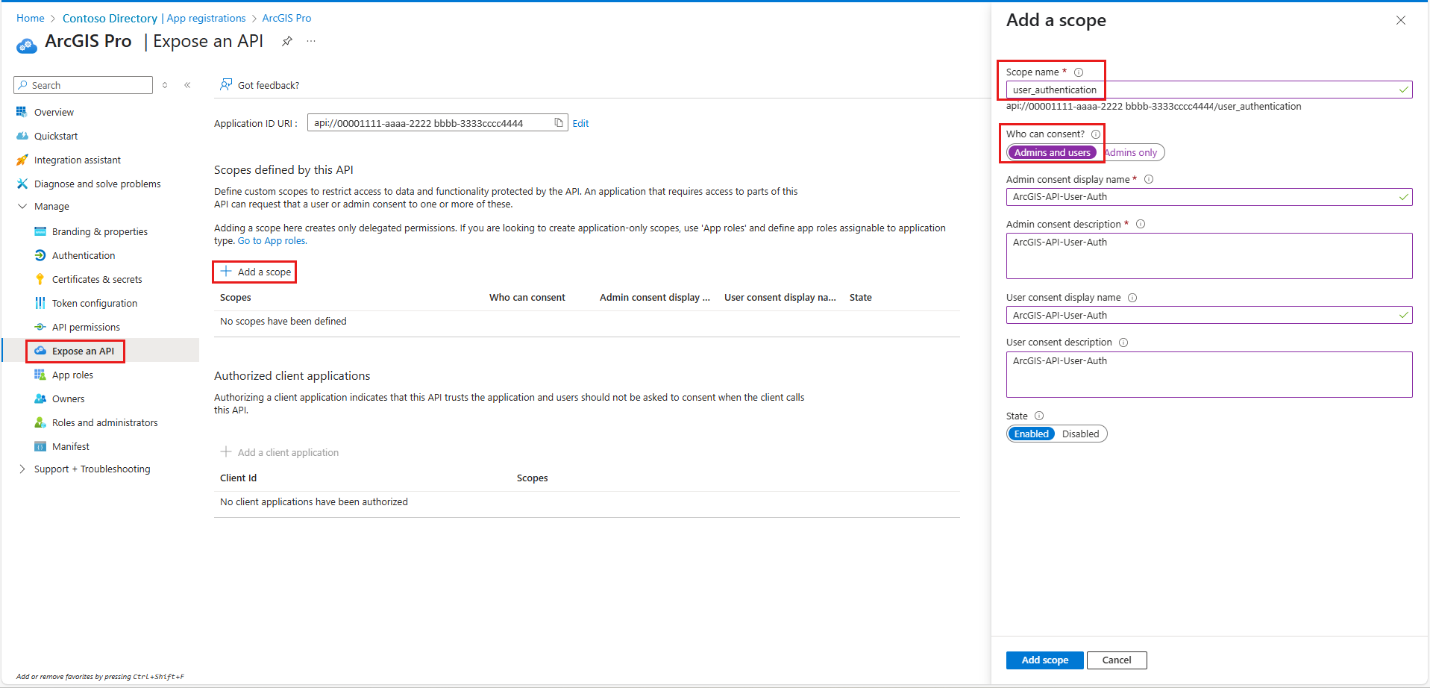Click the Edit link for Application ID URI
This screenshot has width=1430, height=688.
coord(580,123)
